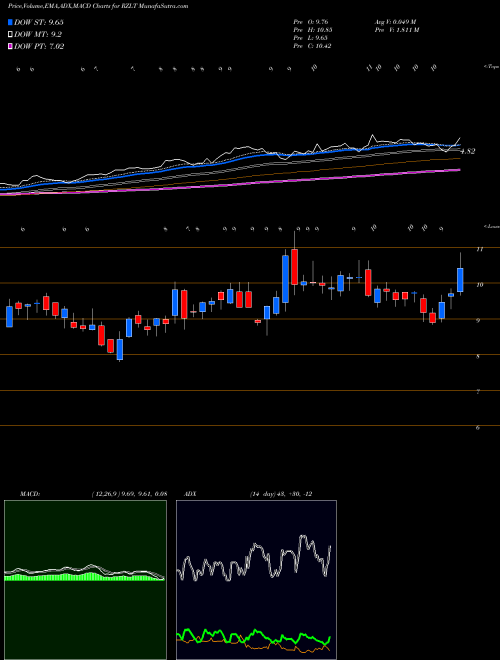Click the '<Tops' label at the right edge
The height and width of the screenshot is (660, 500).
[491, 67]
